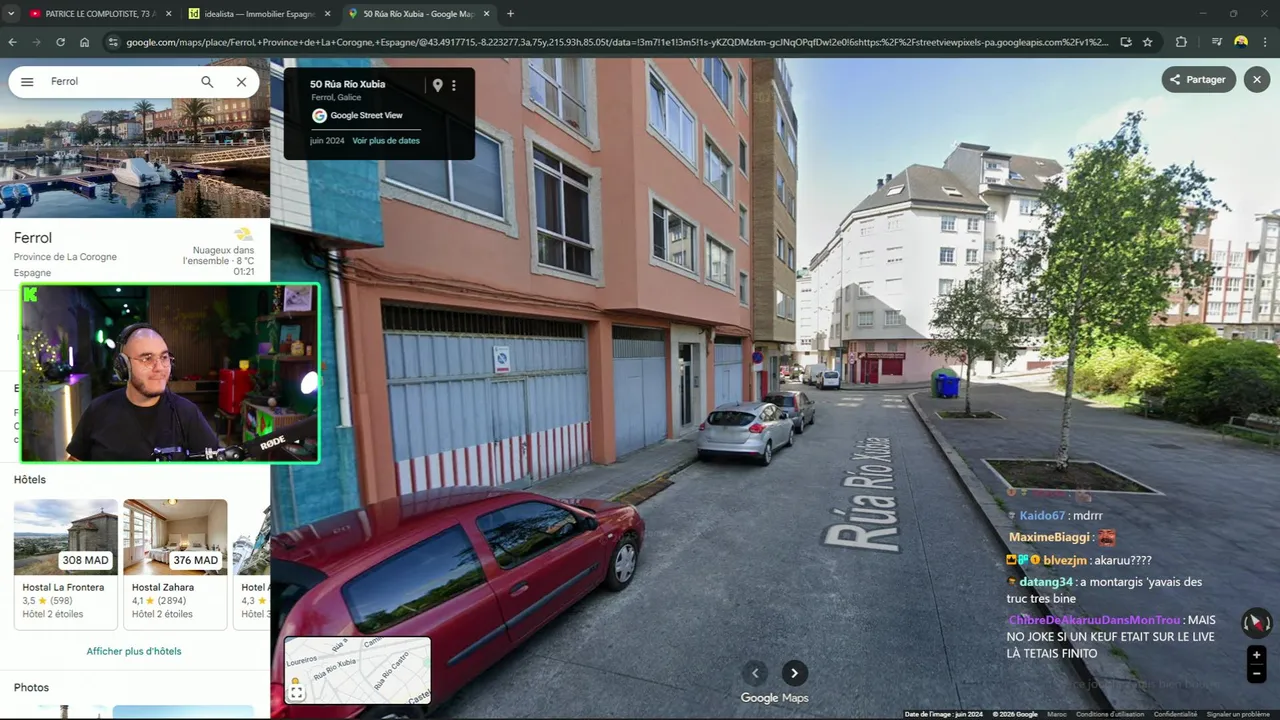Click Province de La Corogne text
The width and height of the screenshot is (1280, 720).
click(x=65, y=257)
